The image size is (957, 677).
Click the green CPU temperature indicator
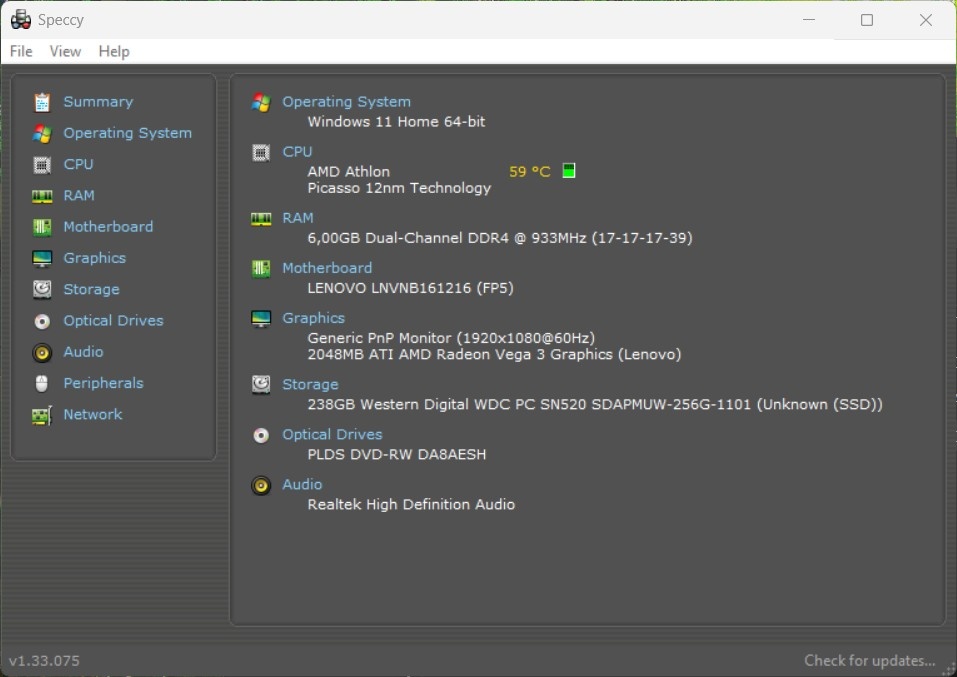568,170
